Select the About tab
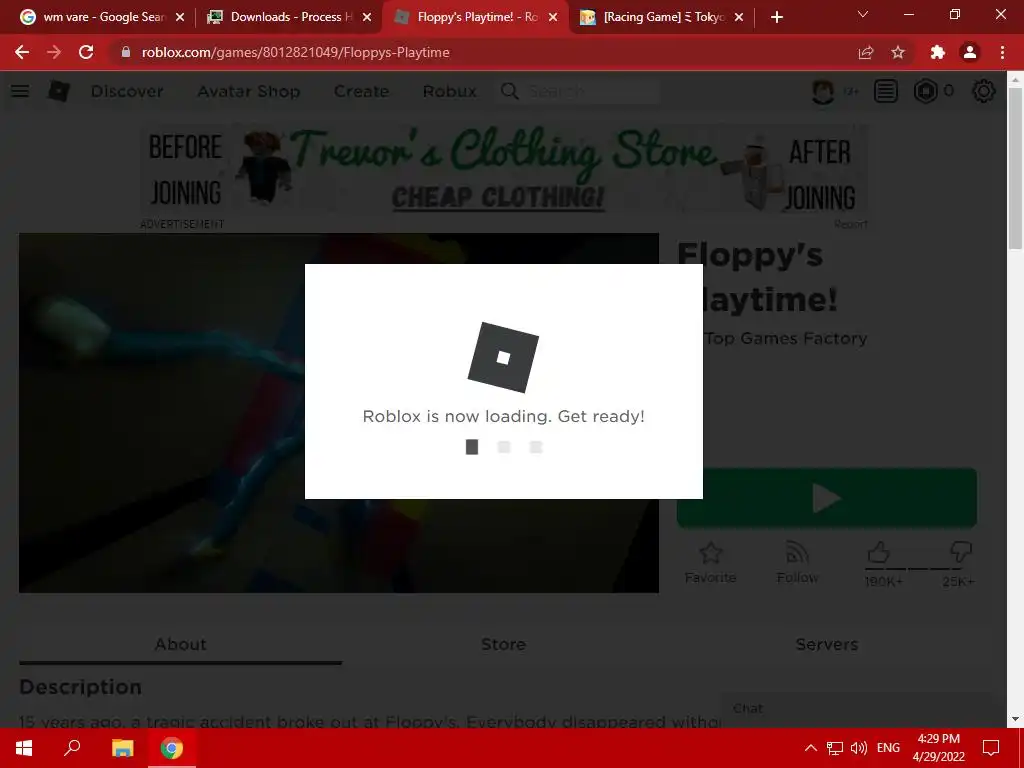1024x768 pixels. (180, 645)
